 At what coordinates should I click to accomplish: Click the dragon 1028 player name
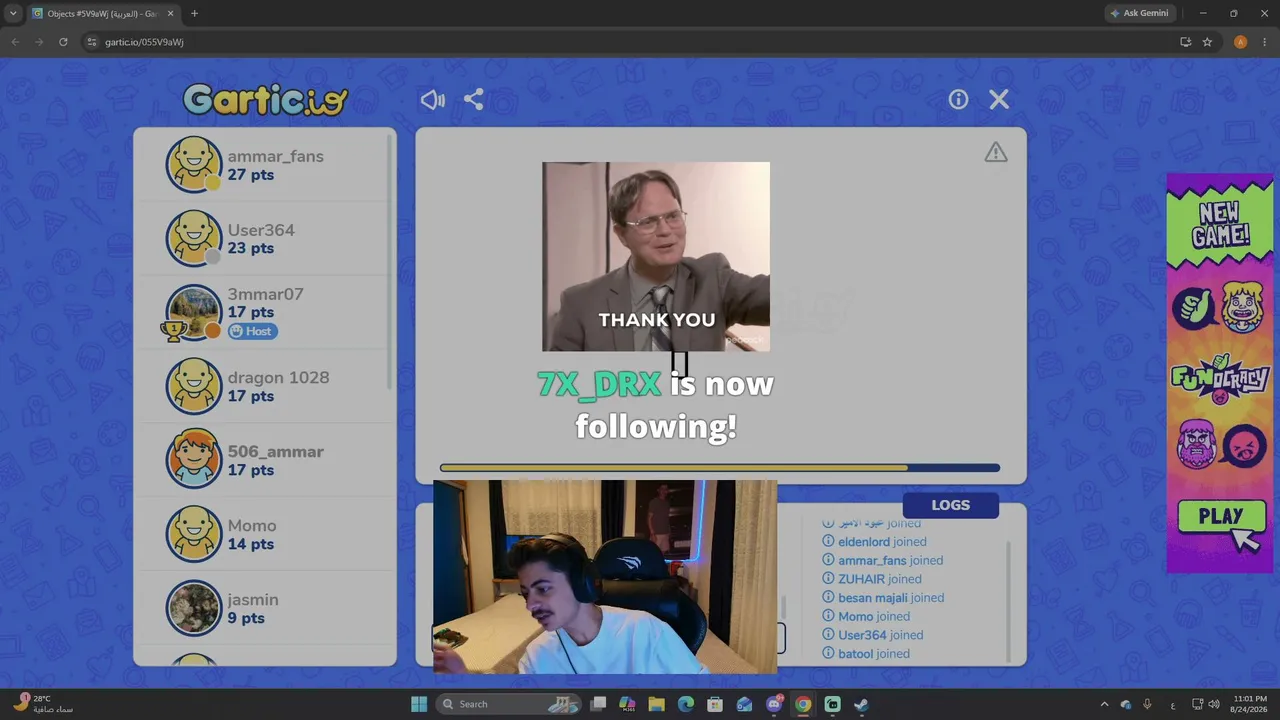278,378
